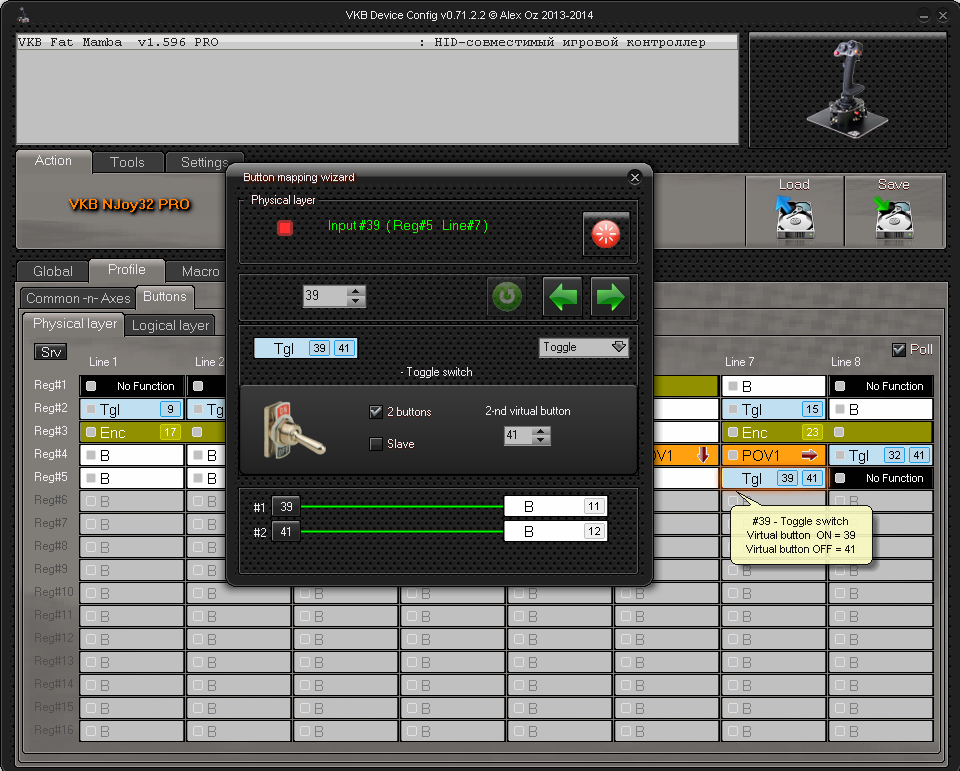
Task: Click the Tgl 39 41 button in wizard
Action: click(306, 348)
